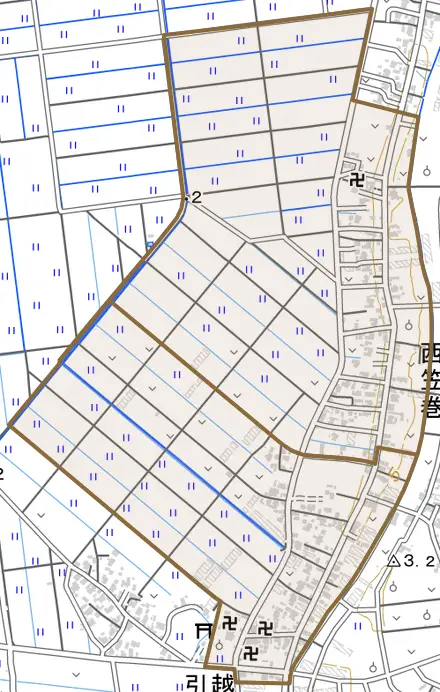Click the contour label 10 near the eastern boundary
This screenshot has height=692, width=440.
[x=395, y=474]
